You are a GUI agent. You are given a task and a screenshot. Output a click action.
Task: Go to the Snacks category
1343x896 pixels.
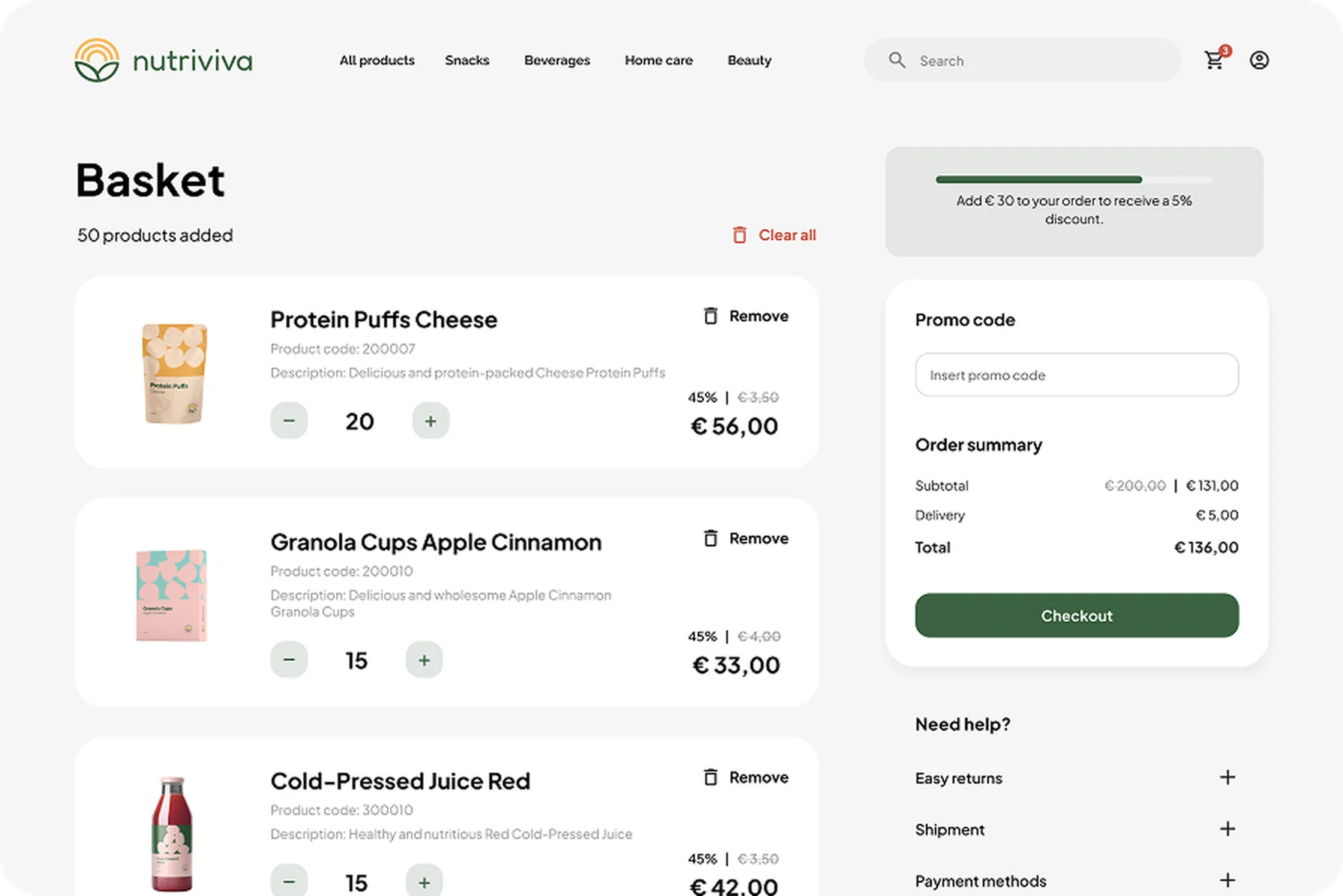click(467, 60)
